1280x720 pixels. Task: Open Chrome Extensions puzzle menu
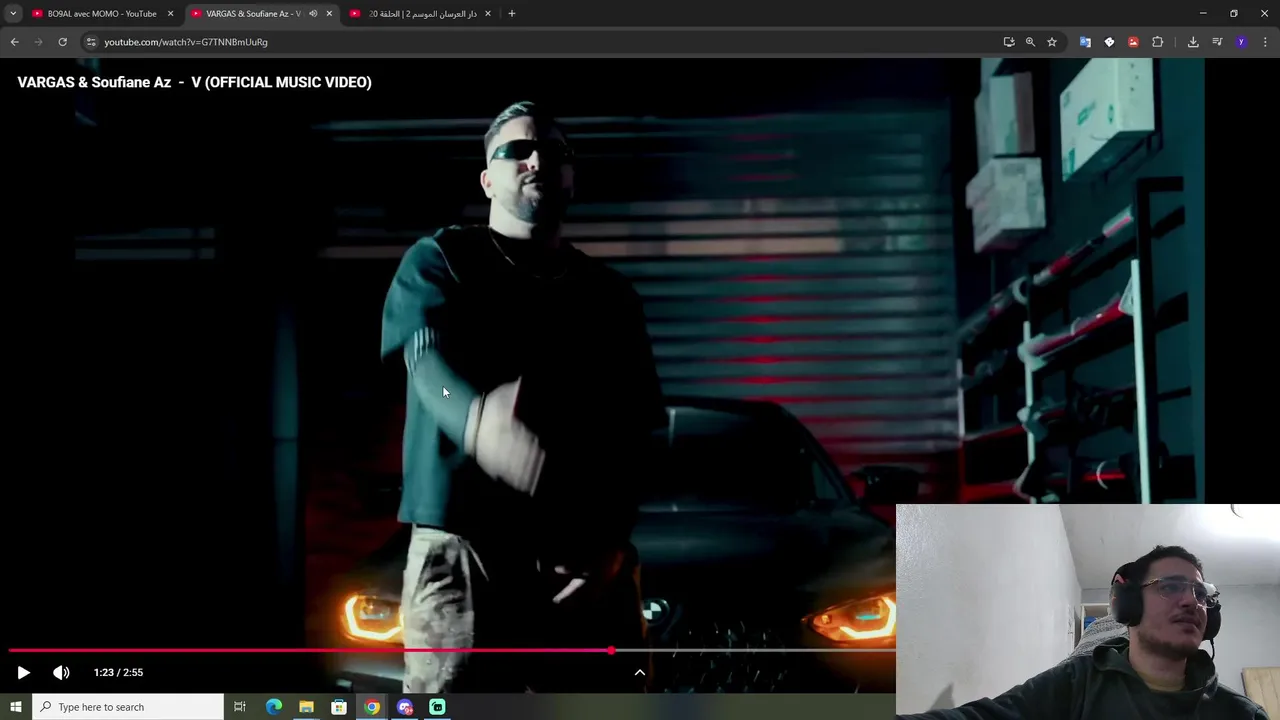(x=1158, y=42)
